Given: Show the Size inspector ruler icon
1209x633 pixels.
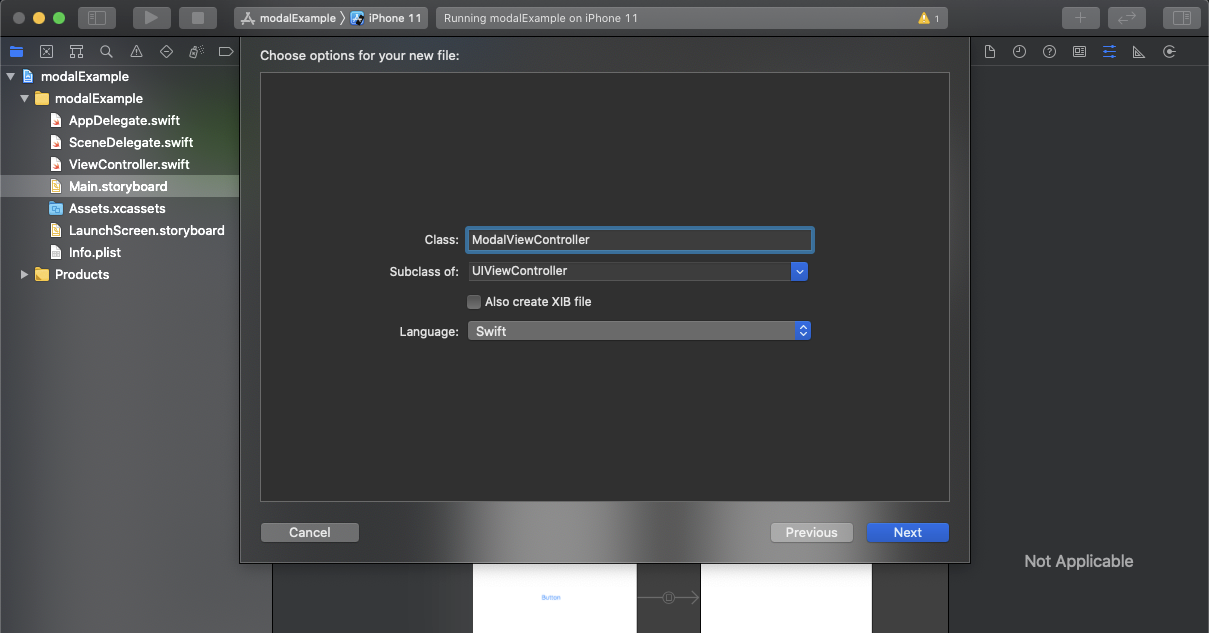Looking at the screenshot, I should pos(1139,52).
